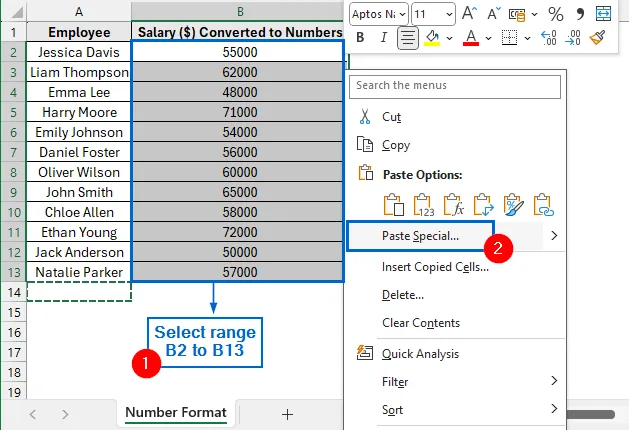Click Decrease Decimal icon
This screenshot has width=629, height=430.
[572, 38]
